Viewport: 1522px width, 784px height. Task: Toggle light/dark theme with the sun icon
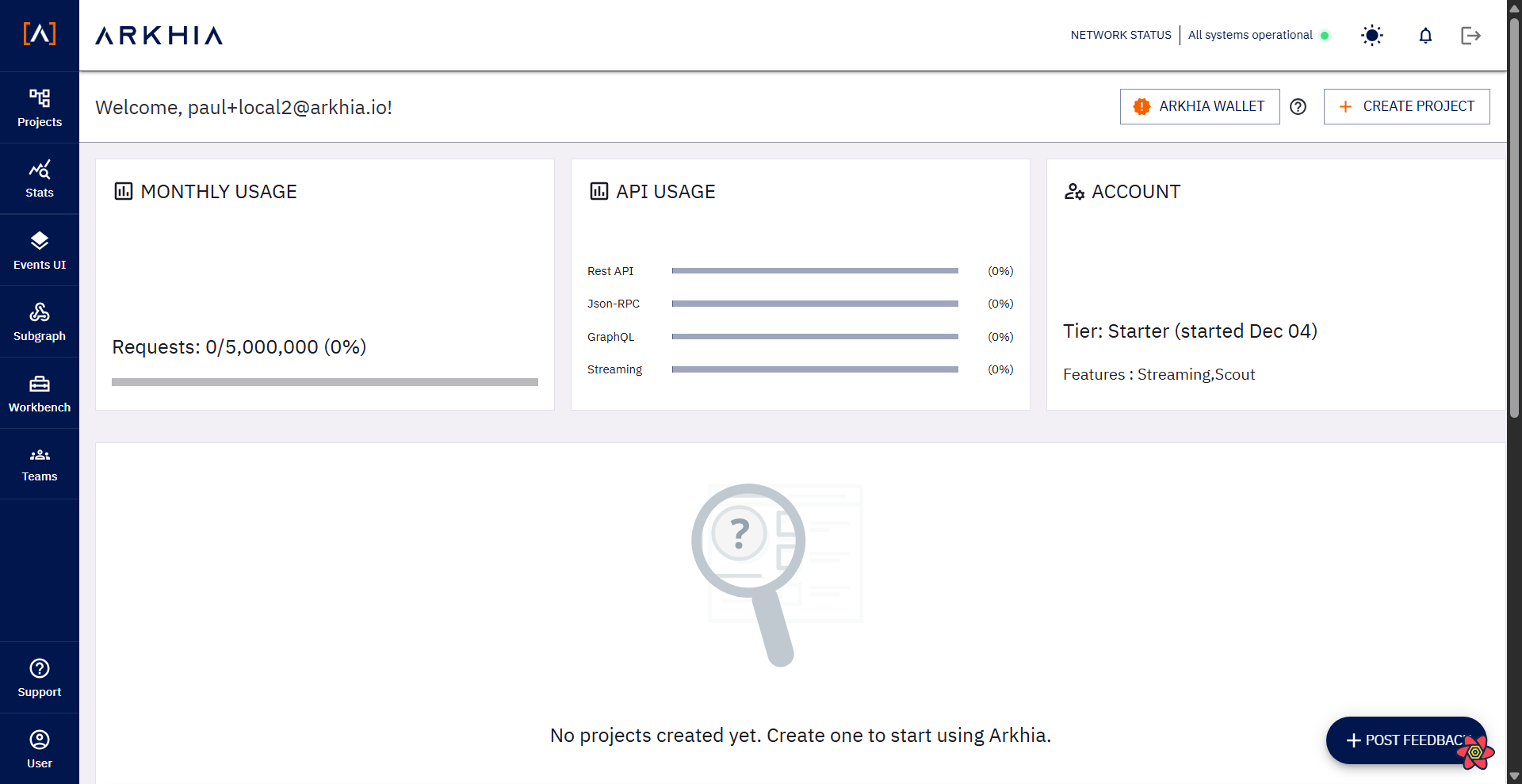1372,35
